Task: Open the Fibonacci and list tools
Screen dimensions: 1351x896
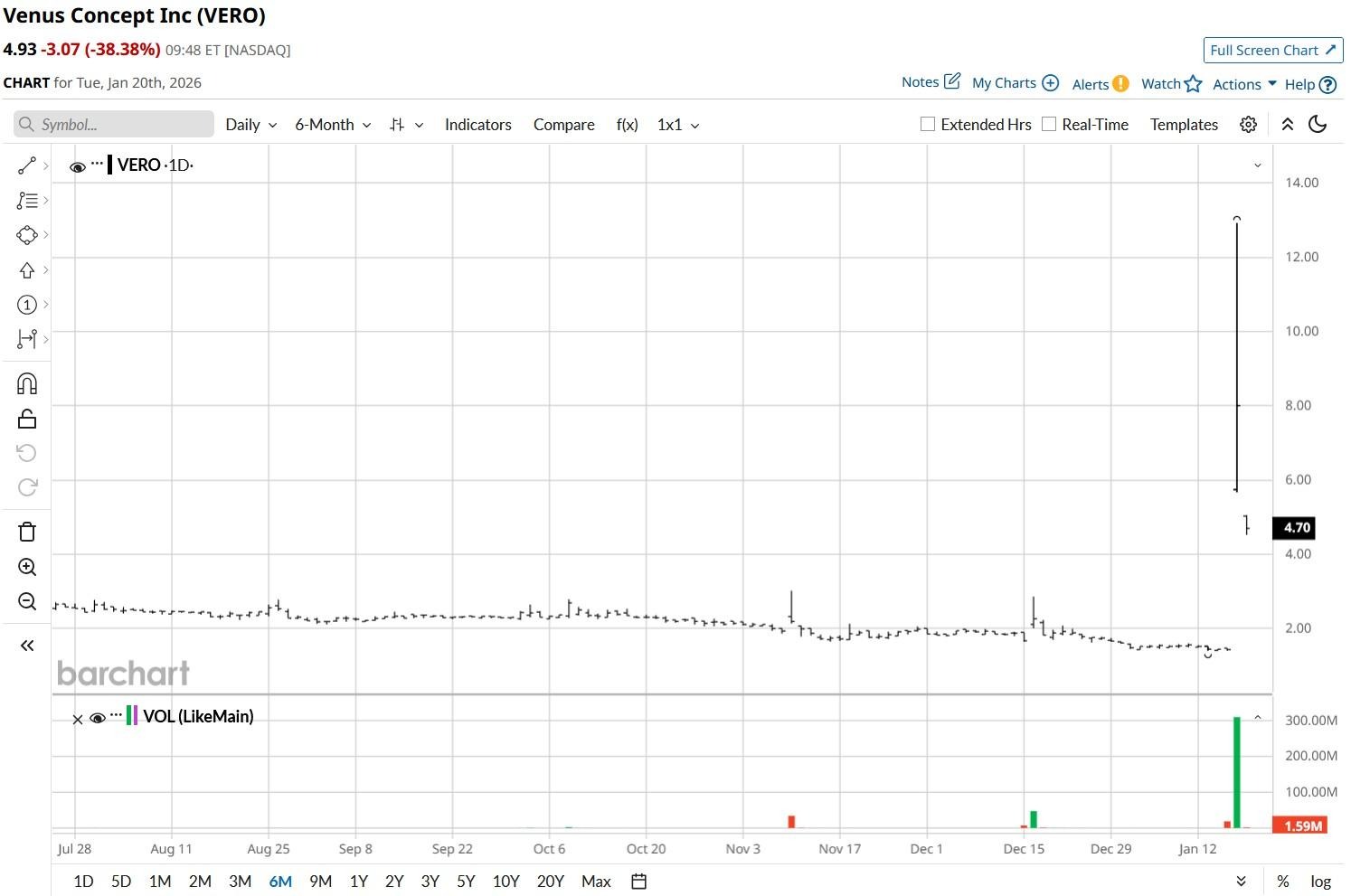Action: [27, 201]
